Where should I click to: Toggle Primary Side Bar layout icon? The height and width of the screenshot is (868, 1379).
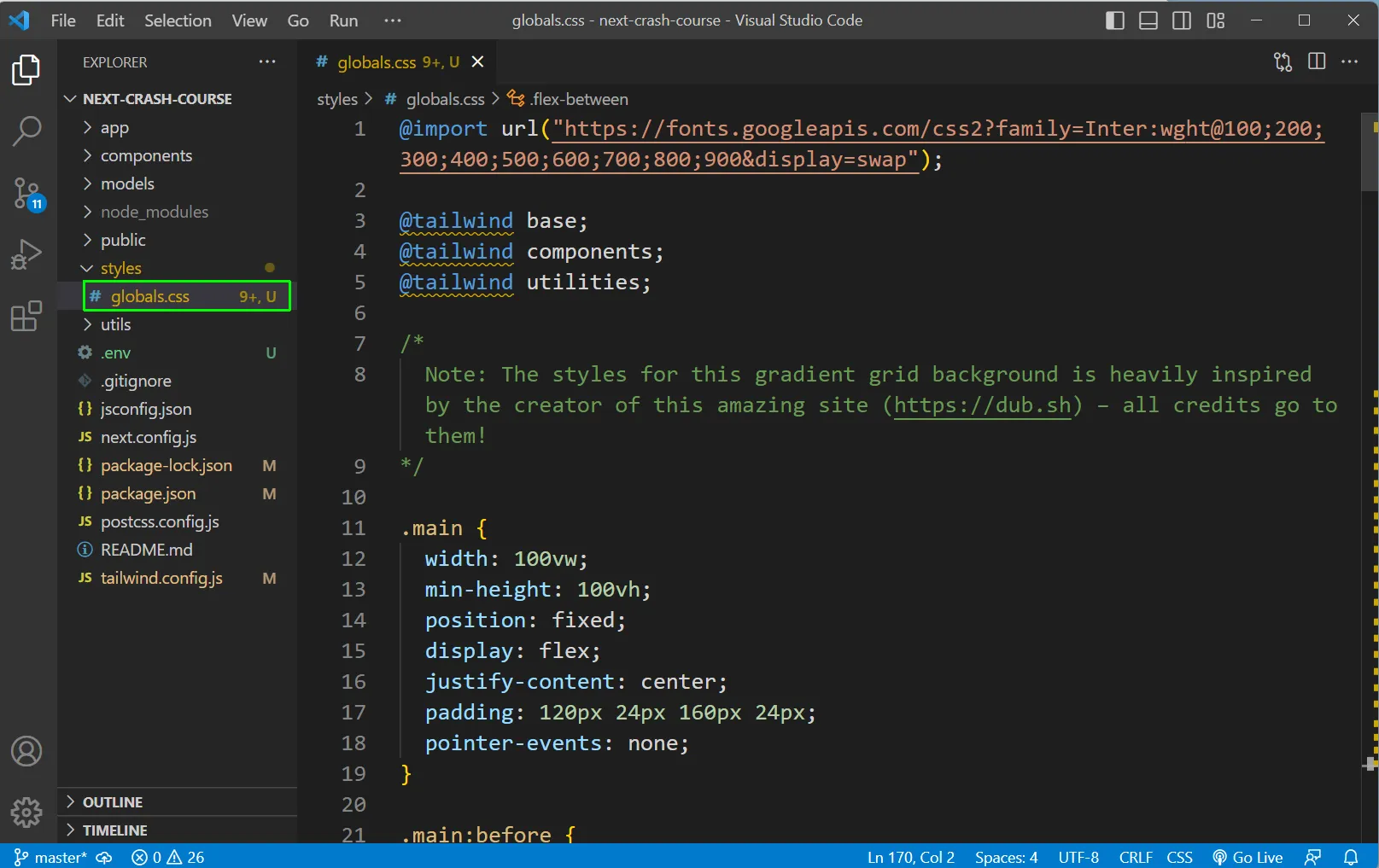1115,20
